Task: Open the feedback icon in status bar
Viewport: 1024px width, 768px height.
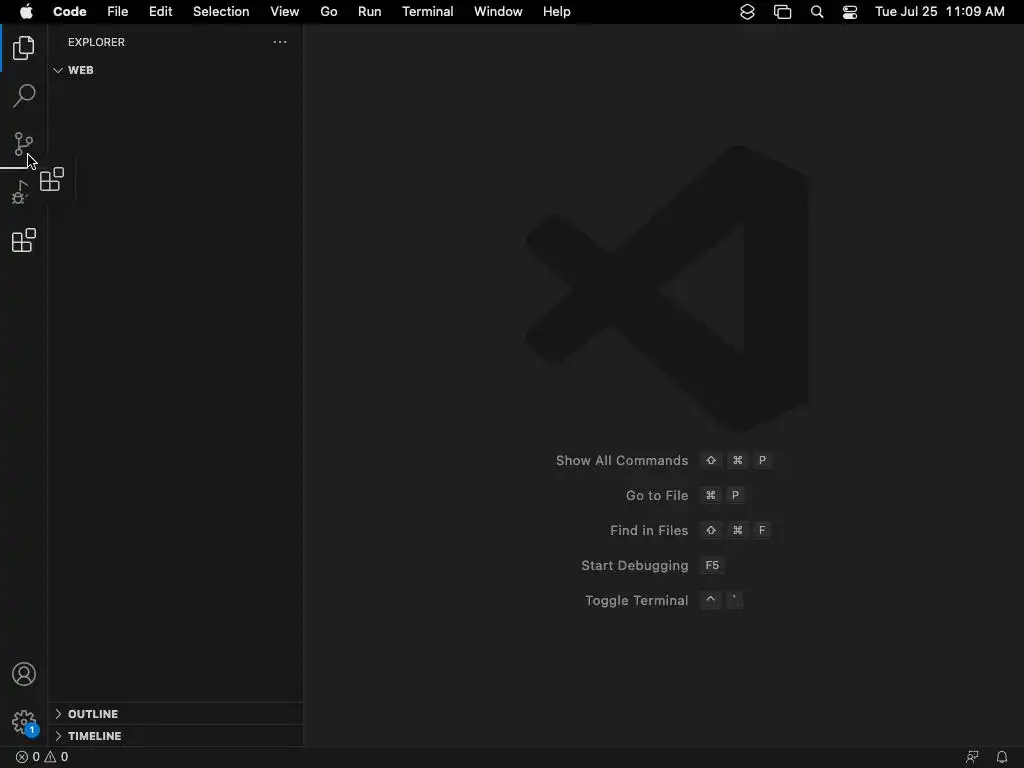Action: tap(972, 757)
